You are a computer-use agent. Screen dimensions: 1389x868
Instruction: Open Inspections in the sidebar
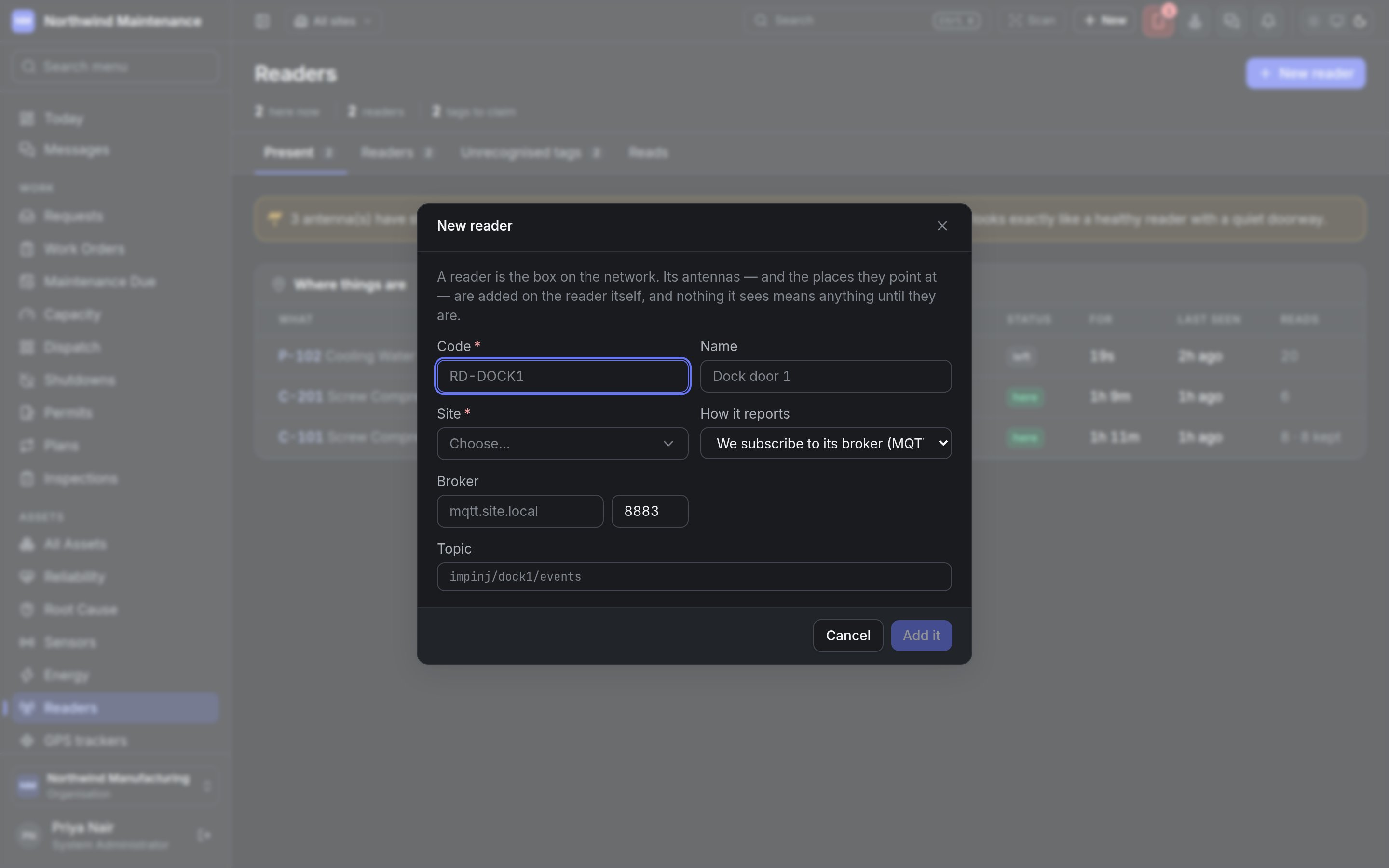tap(115, 479)
